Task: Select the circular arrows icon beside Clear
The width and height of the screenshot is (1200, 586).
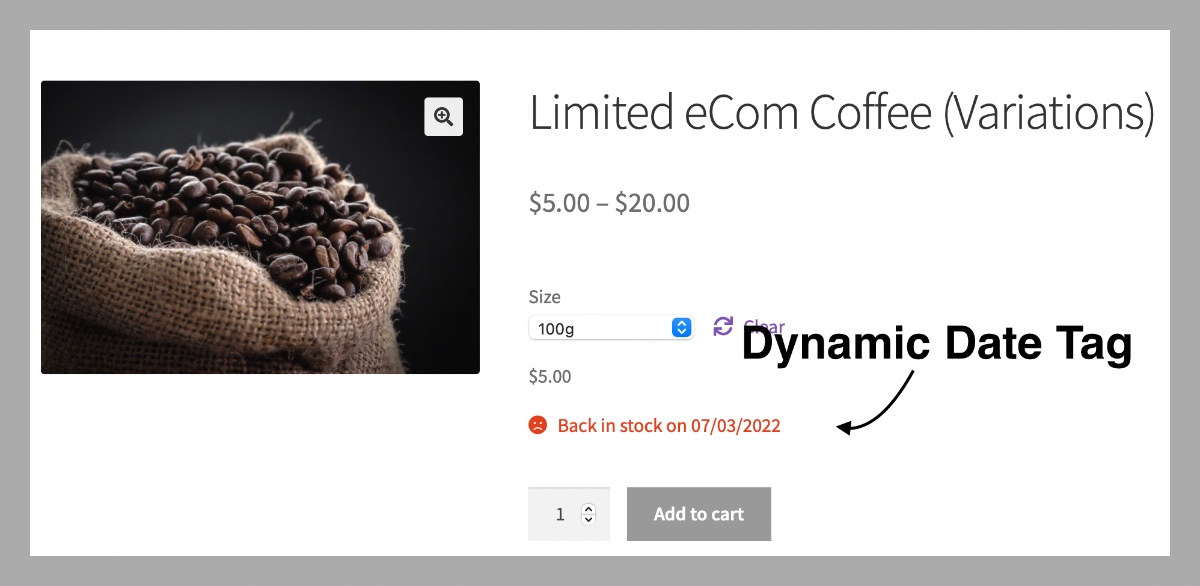Action: pyautogui.click(x=723, y=326)
